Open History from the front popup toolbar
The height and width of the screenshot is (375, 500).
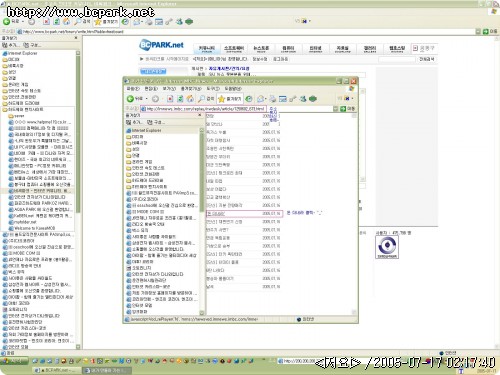pos(248,99)
